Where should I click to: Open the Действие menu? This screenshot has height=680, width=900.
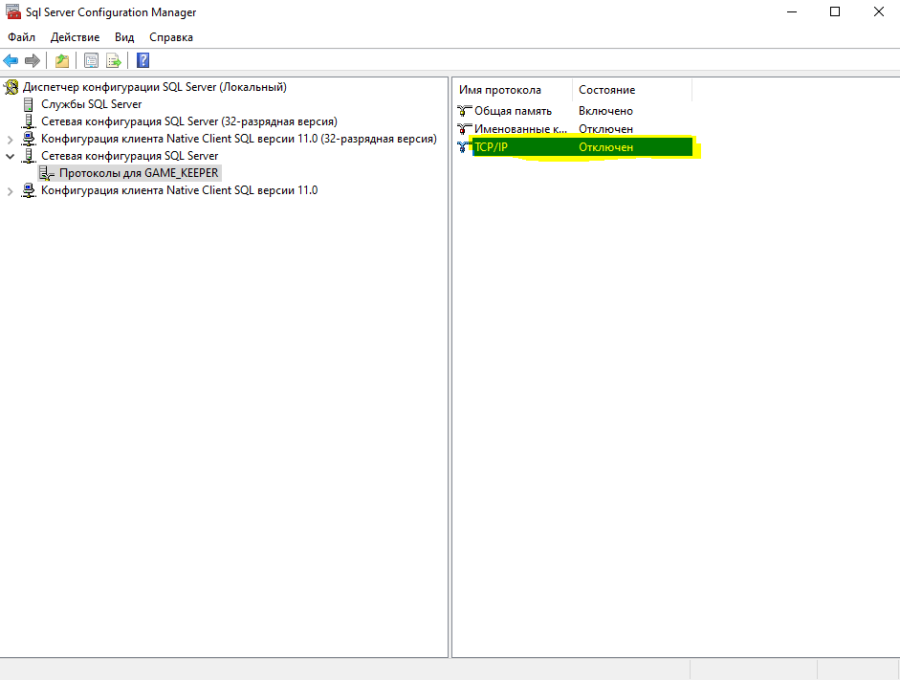click(x=75, y=37)
